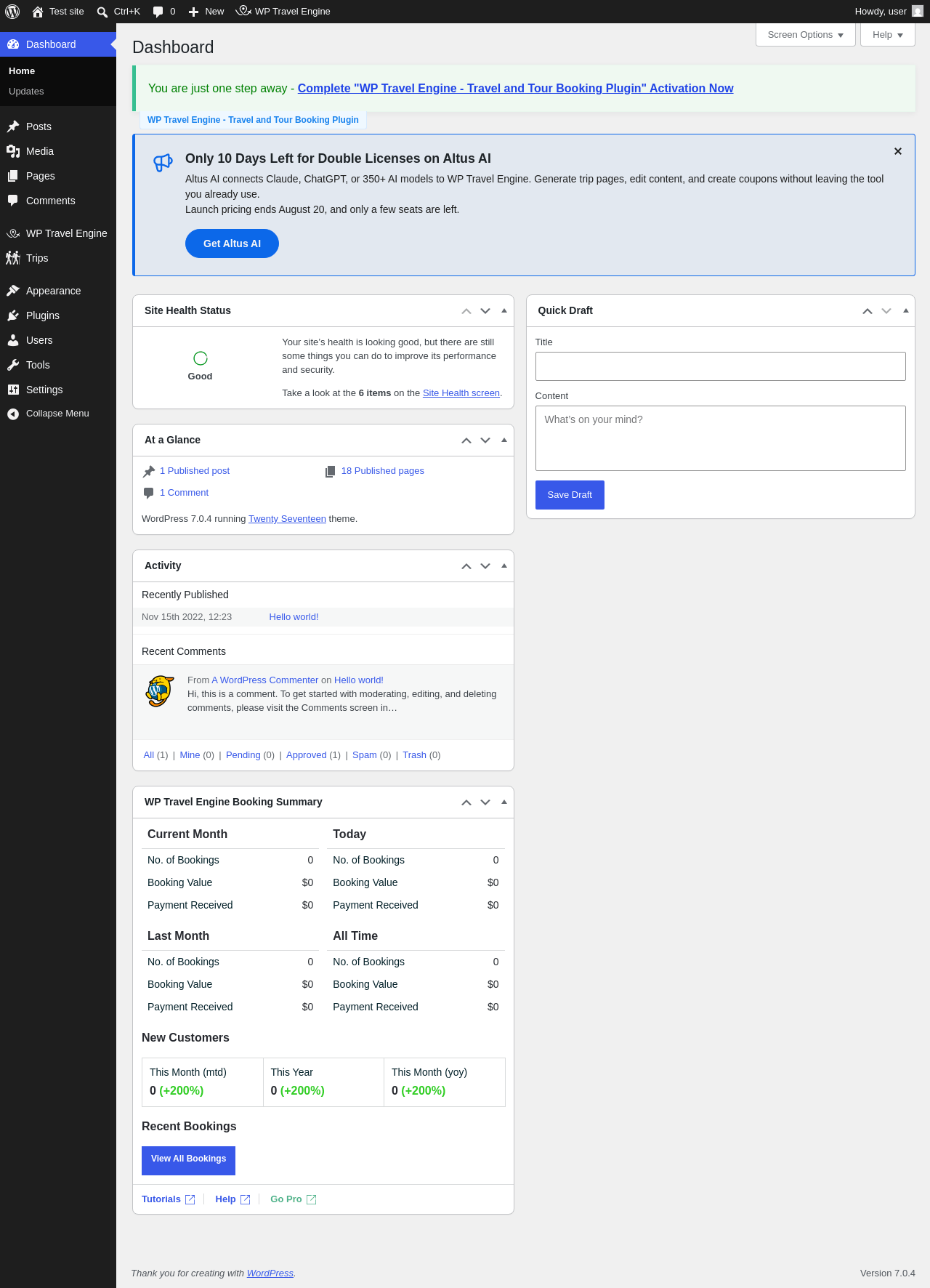Click the search icon beside Ctrl+K
This screenshot has height=1288, width=930.
pyautogui.click(x=102, y=12)
